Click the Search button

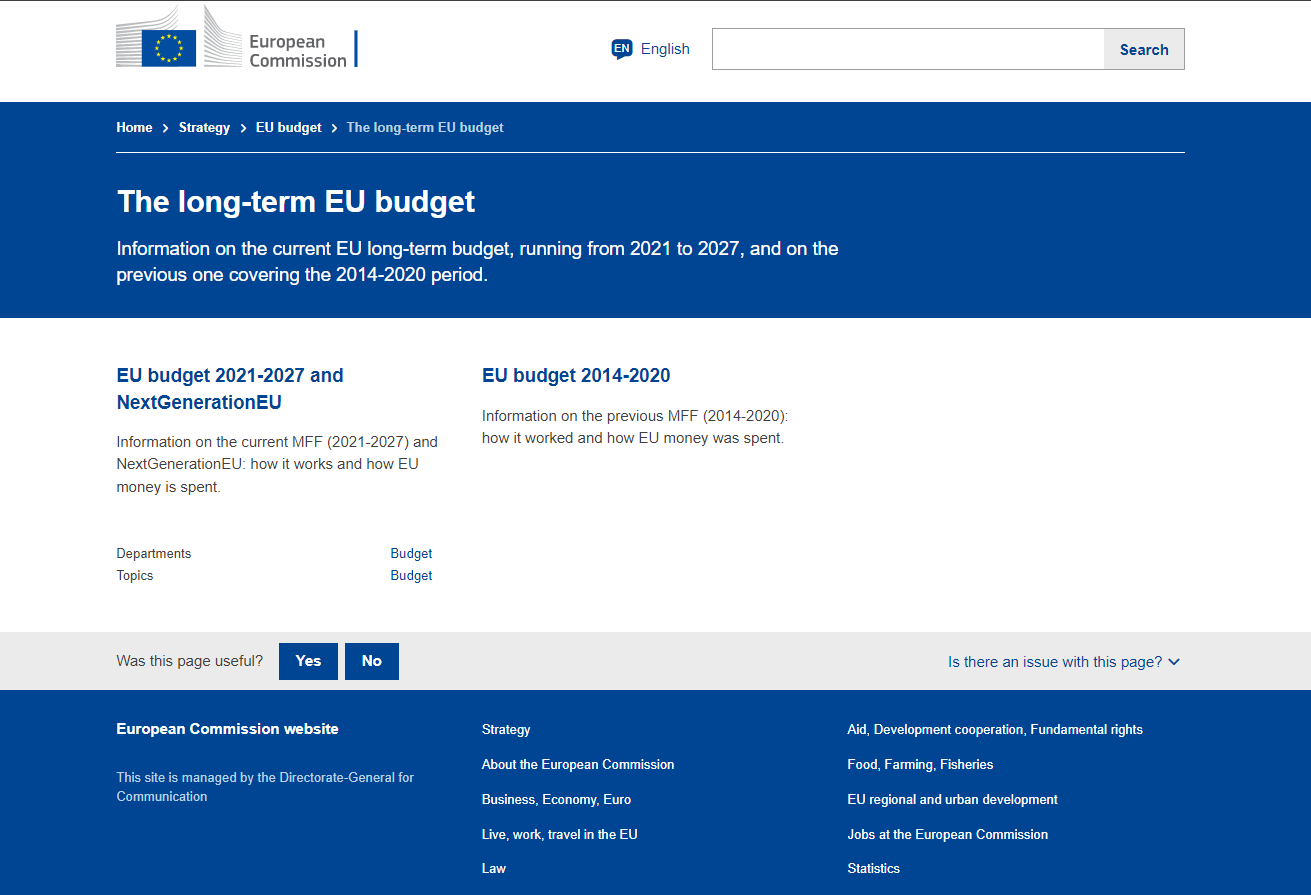tap(1144, 49)
